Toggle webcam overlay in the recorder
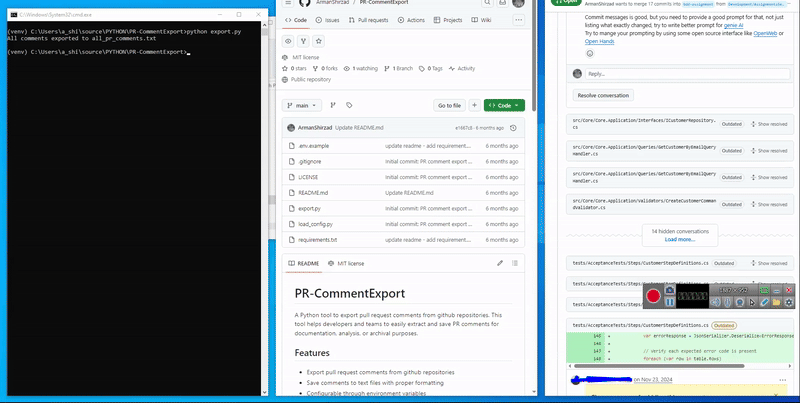 740,302
